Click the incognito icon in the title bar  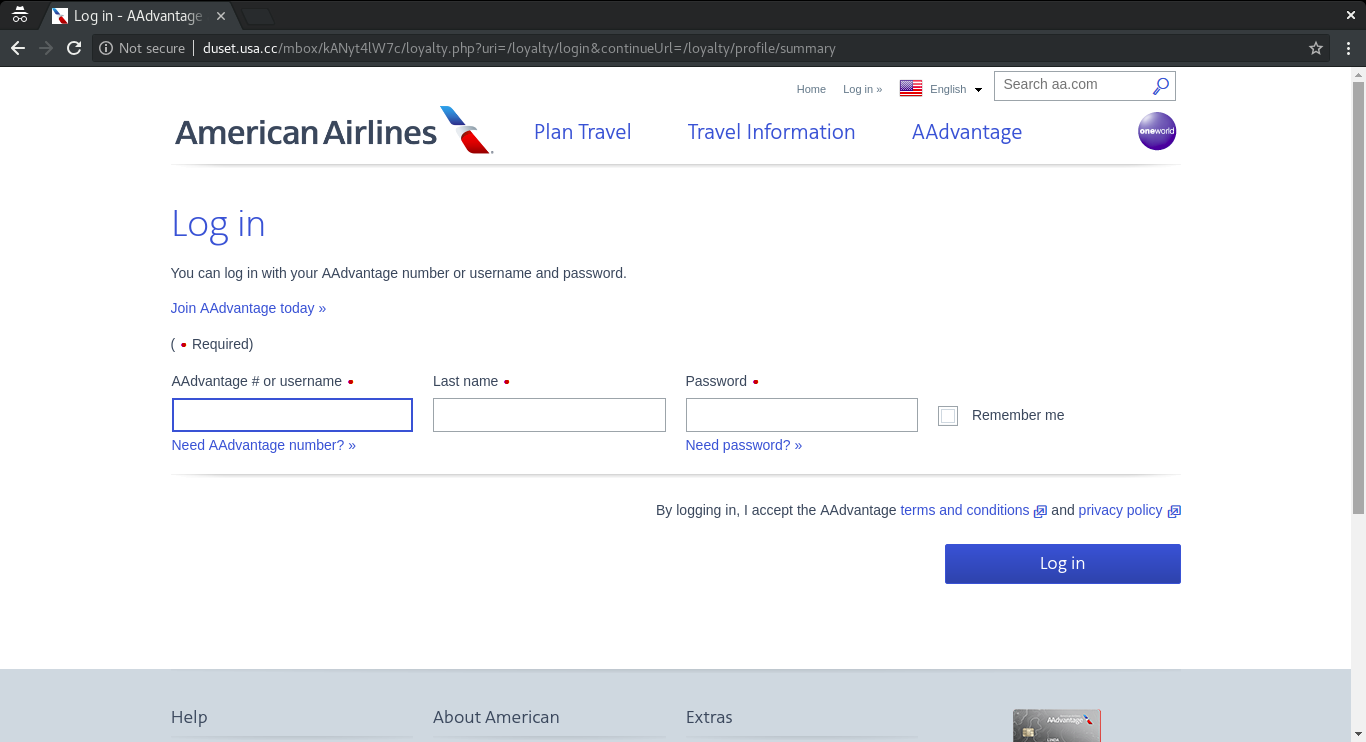[19, 15]
